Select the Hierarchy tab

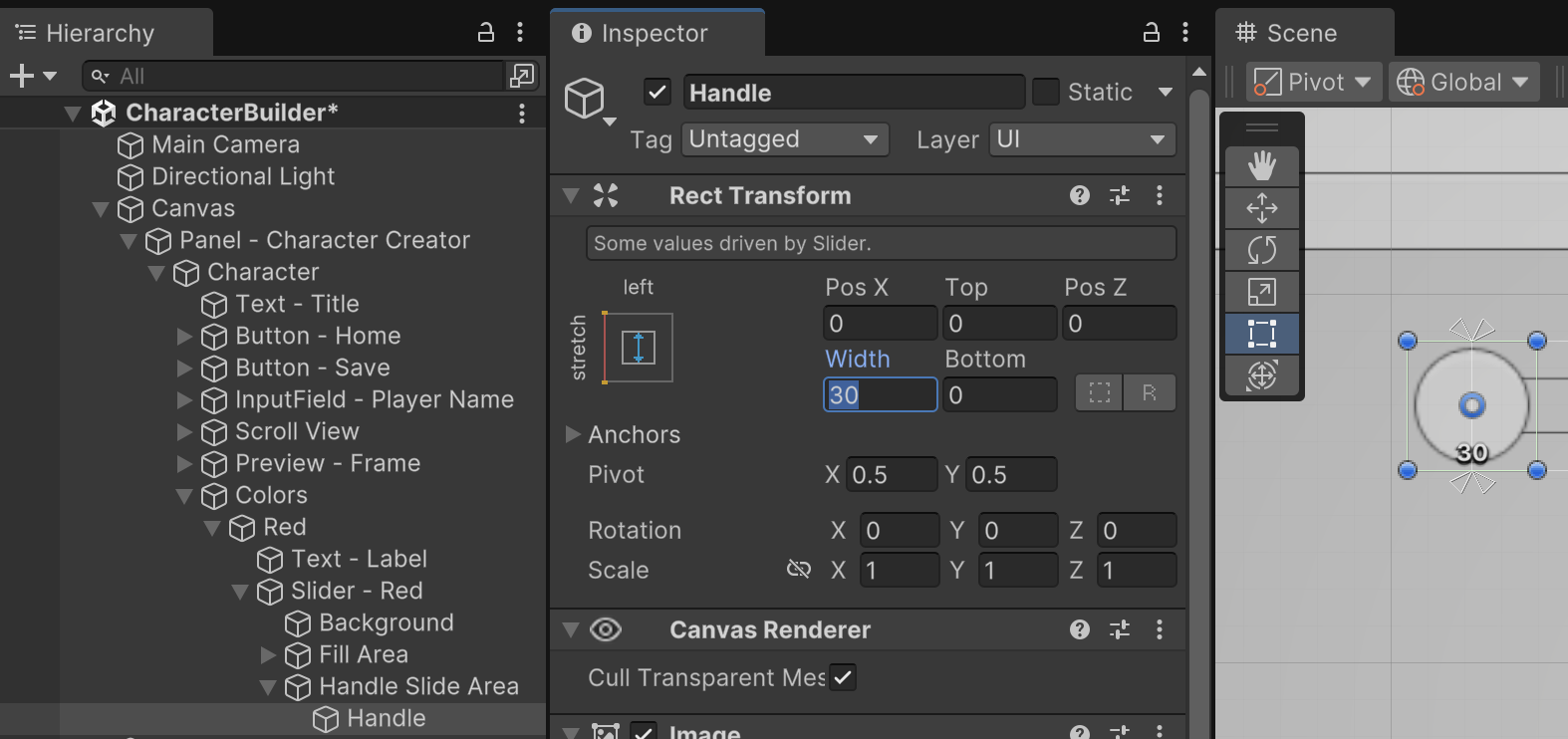100,33
